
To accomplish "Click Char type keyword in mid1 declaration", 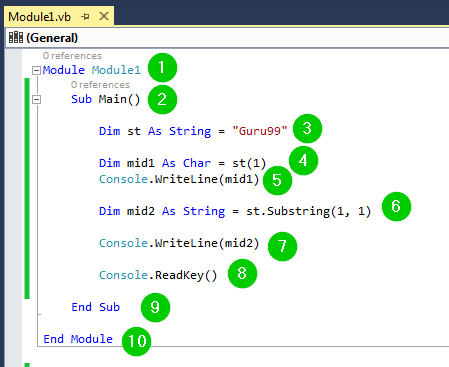I will coord(197,163).
